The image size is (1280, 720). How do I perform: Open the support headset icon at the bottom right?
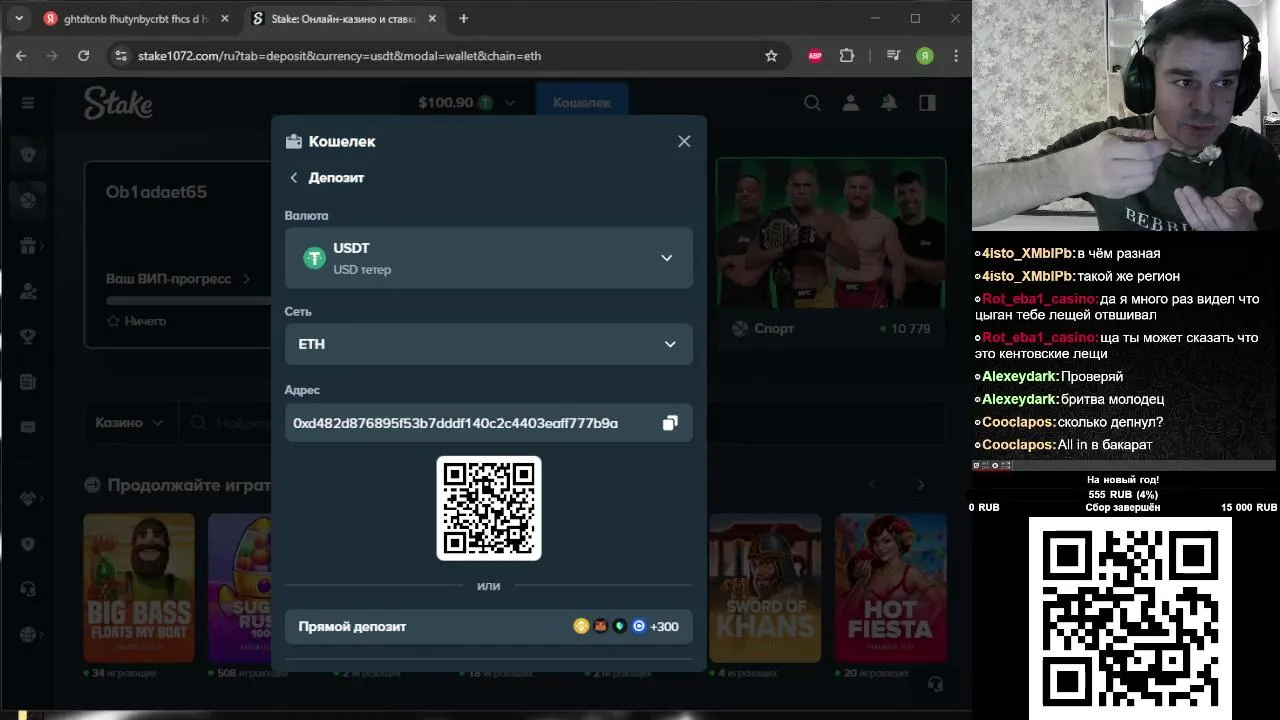(x=935, y=684)
